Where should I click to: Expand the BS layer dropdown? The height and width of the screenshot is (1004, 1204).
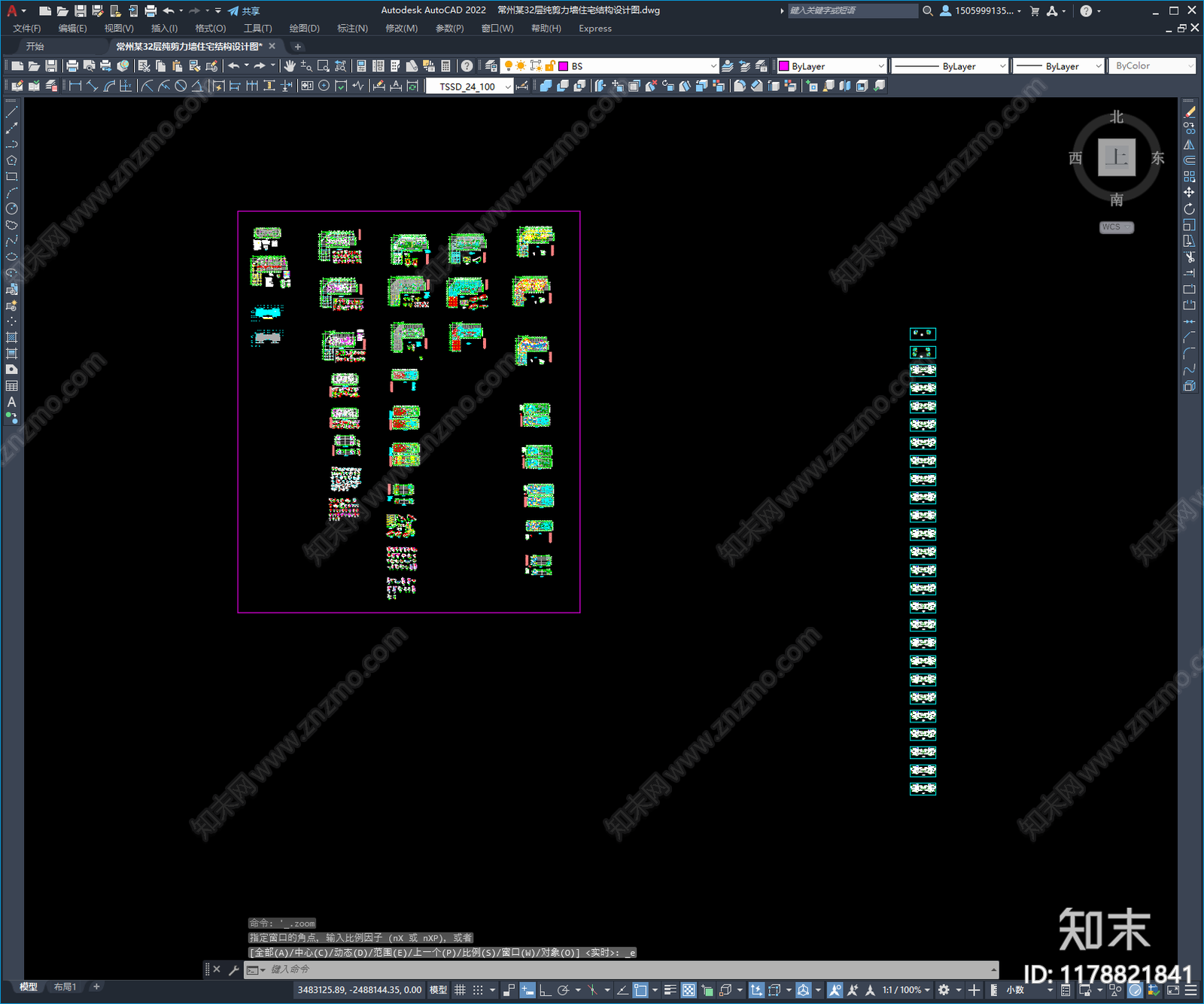[x=713, y=66]
